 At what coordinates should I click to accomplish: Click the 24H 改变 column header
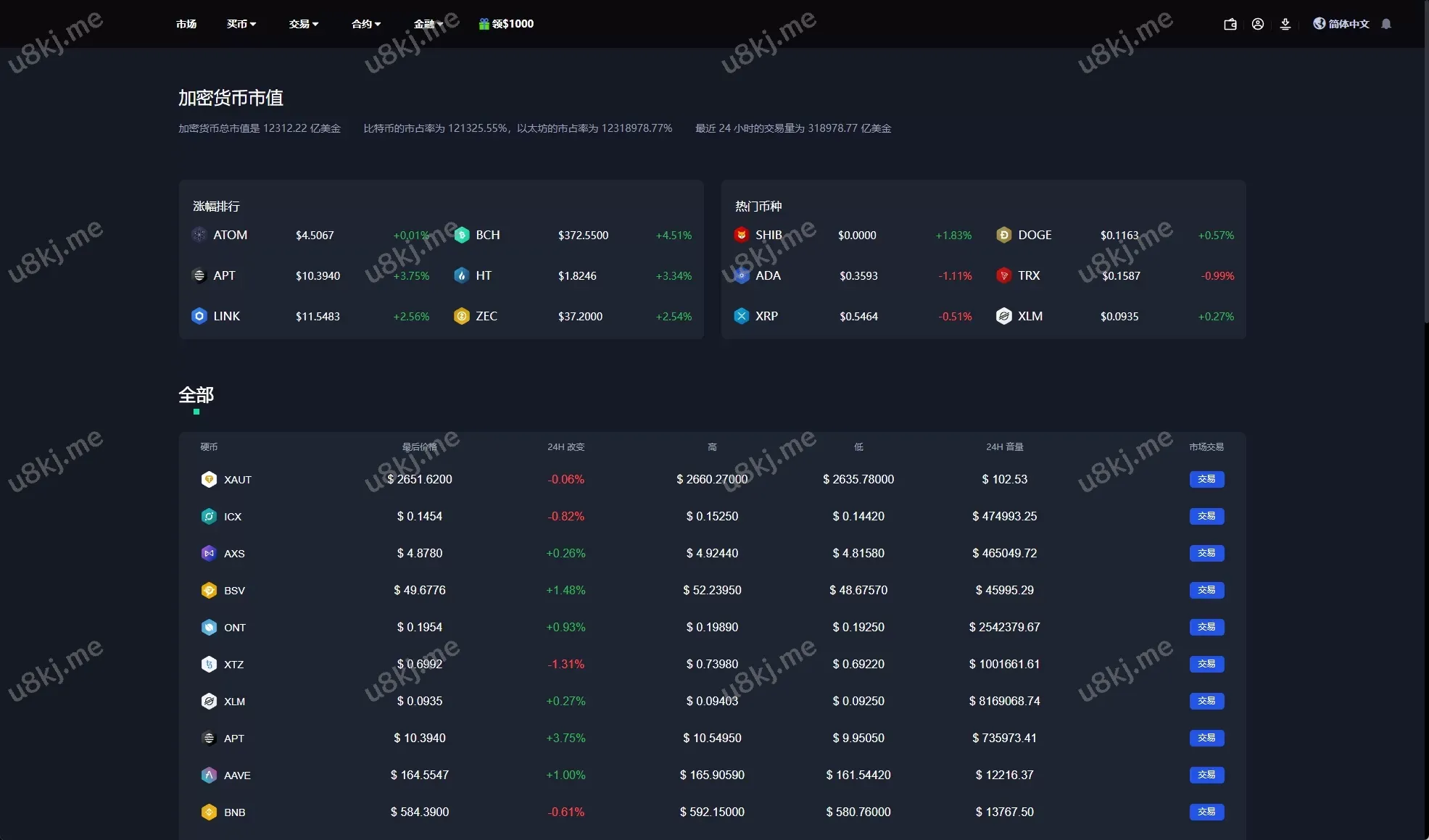pos(566,446)
